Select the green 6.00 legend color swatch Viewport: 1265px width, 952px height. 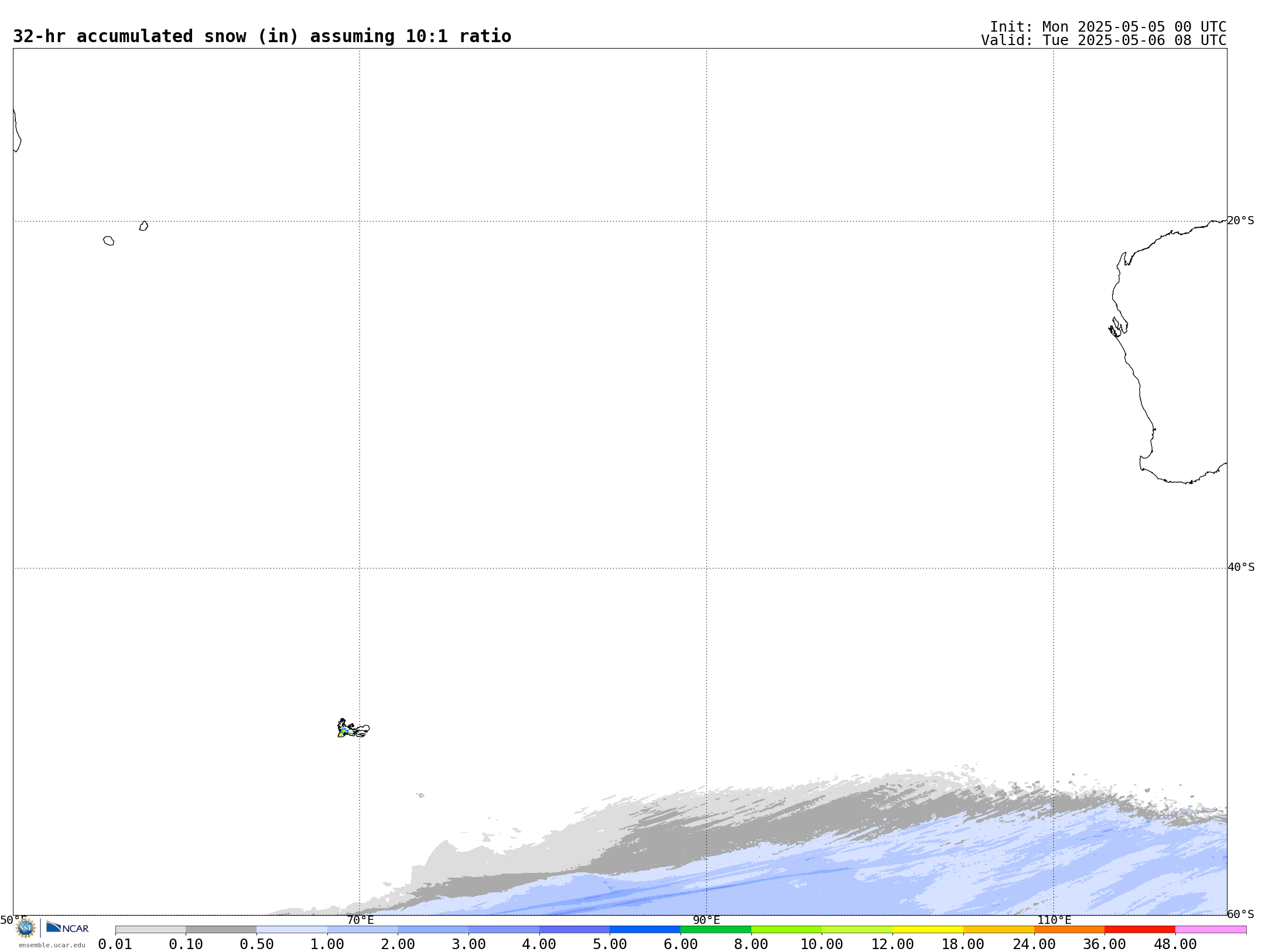tap(716, 930)
